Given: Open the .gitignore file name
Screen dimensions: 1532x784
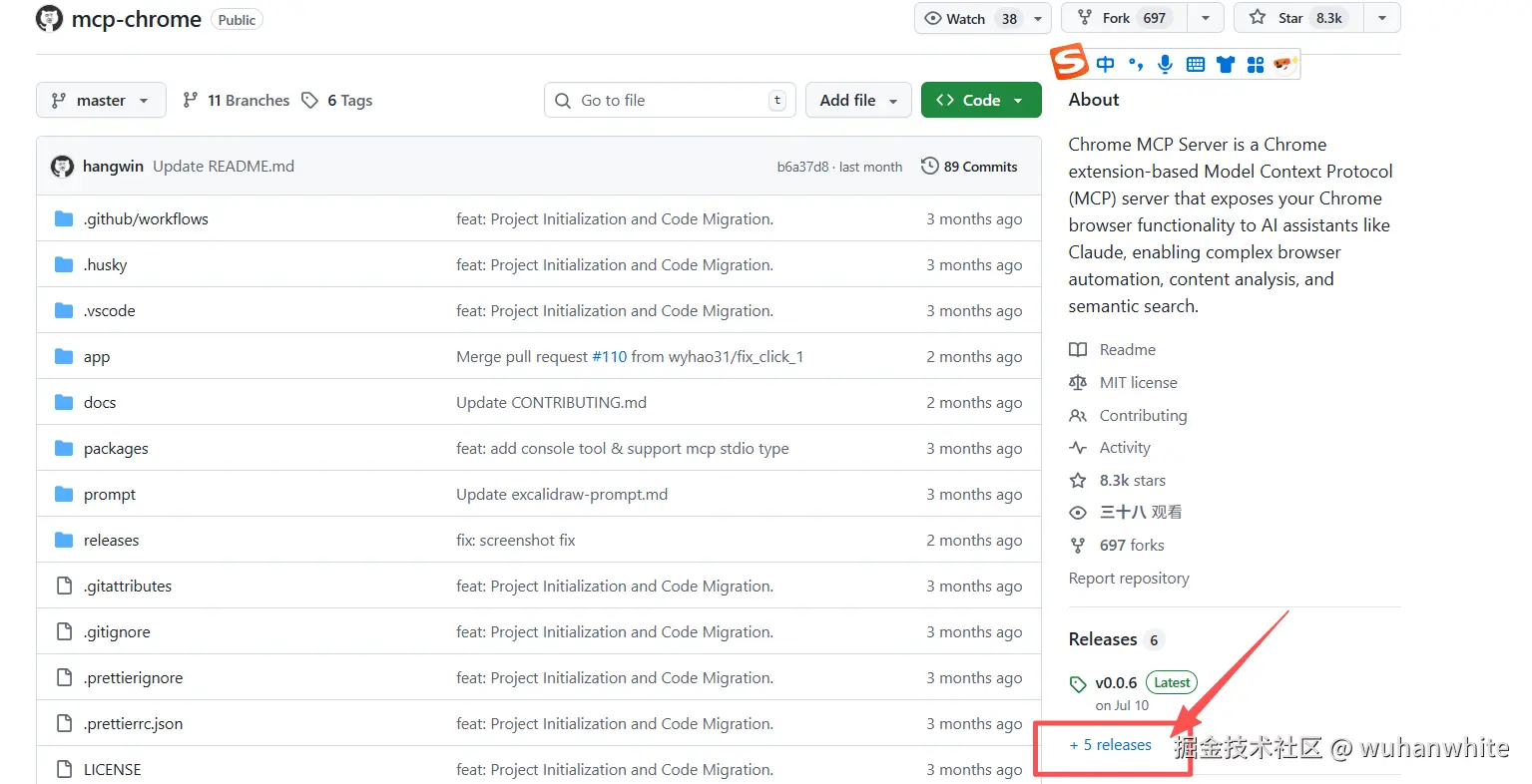Looking at the screenshot, I should (117, 631).
